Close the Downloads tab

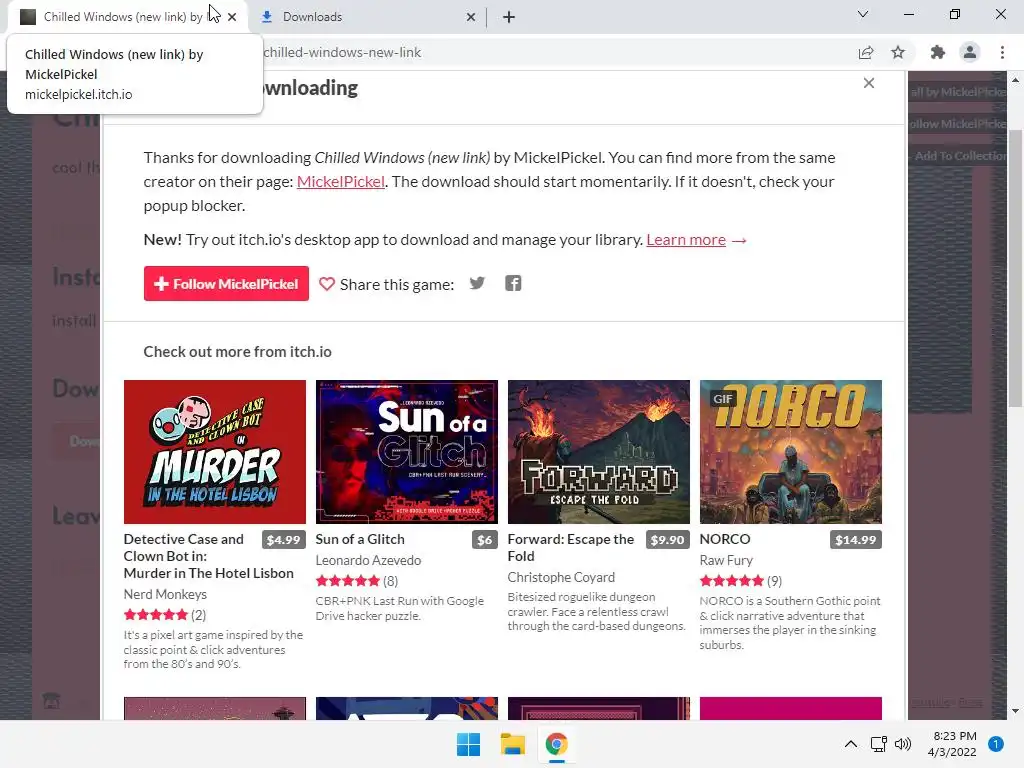click(x=471, y=17)
